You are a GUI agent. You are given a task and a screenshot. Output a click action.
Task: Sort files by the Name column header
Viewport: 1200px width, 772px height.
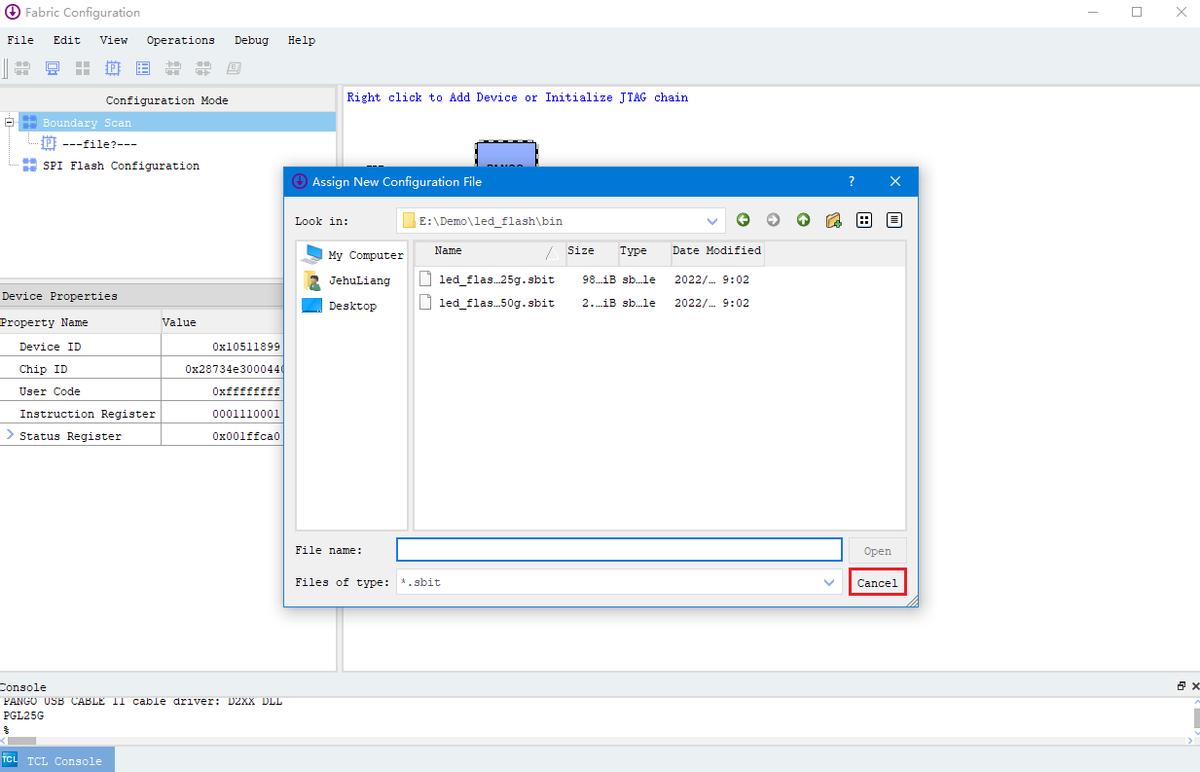click(489, 251)
